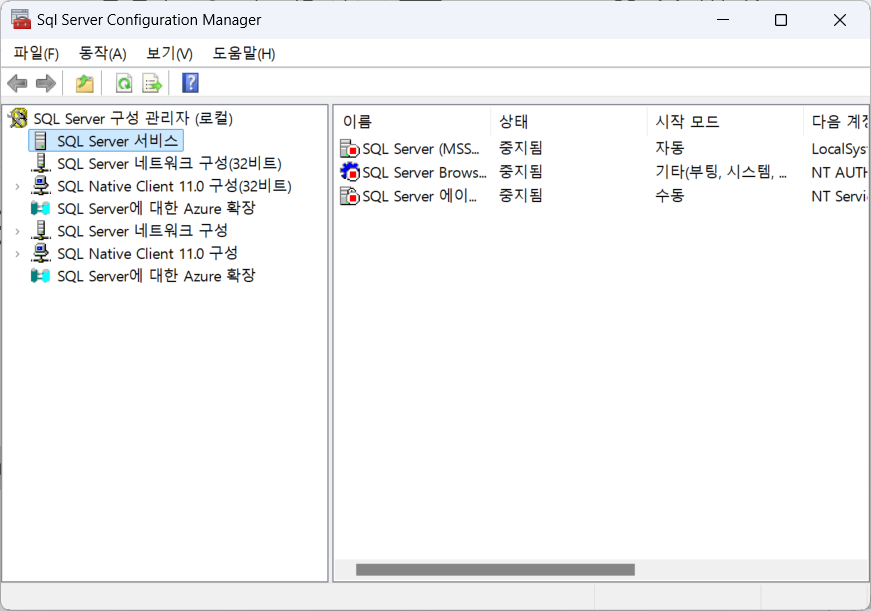Click the Forward arrow toolbar icon
Screen dimensions: 871x611
click(x=46, y=84)
